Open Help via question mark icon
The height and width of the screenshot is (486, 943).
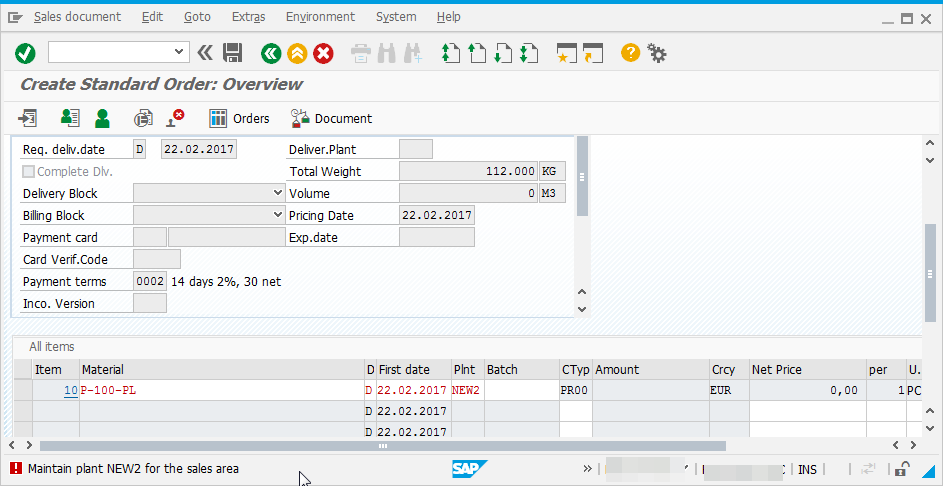tap(630, 53)
